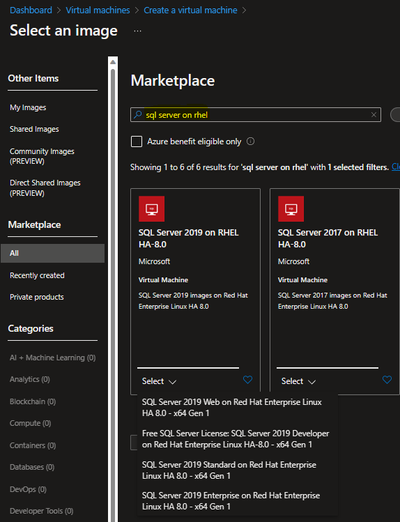Viewport: 400px width, 522px height.
Task: Clear the search box using the X icon
Action: (374, 115)
